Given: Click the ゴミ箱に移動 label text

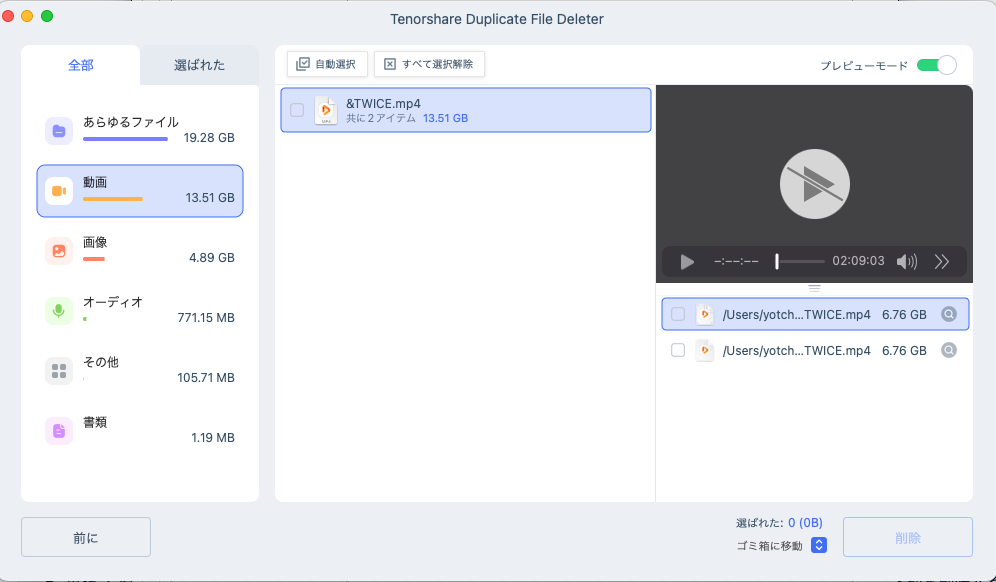Looking at the screenshot, I should (769, 546).
